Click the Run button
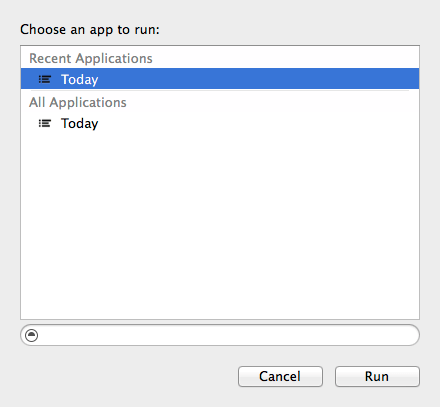This screenshot has width=440, height=407. coord(377,376)
